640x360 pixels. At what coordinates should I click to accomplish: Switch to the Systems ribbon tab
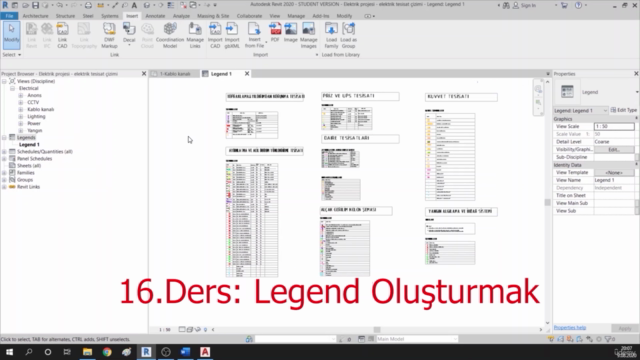pyautogui.click(x=110, y=16)
